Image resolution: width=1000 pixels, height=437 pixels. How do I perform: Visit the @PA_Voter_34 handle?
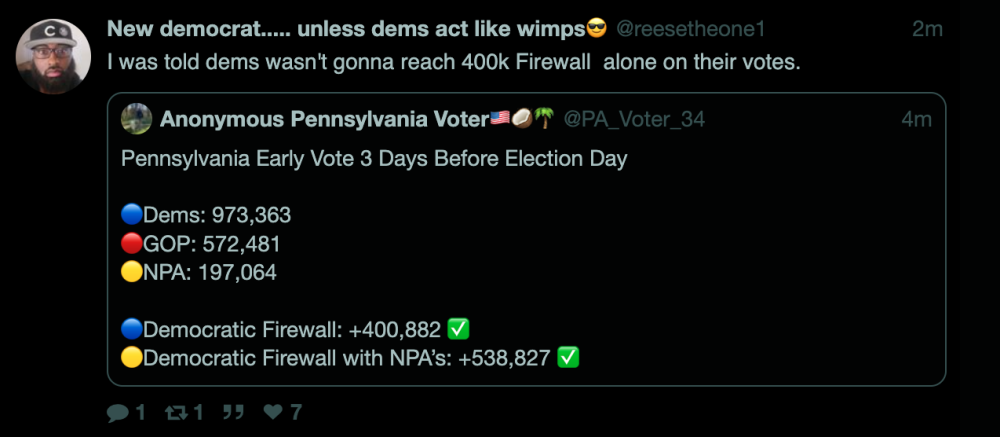point(634,120)
